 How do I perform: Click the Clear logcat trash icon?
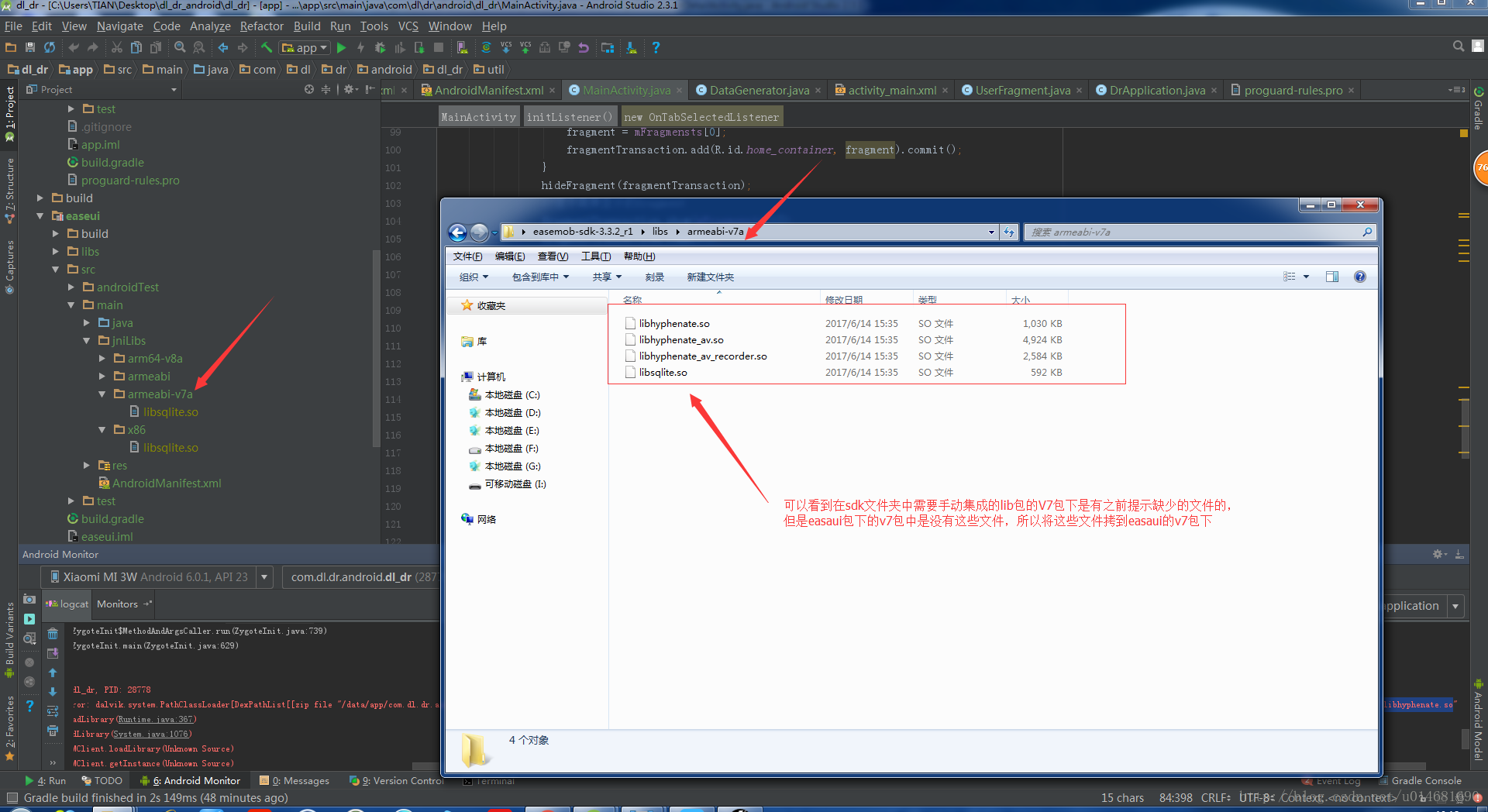(x=53, y=634)
